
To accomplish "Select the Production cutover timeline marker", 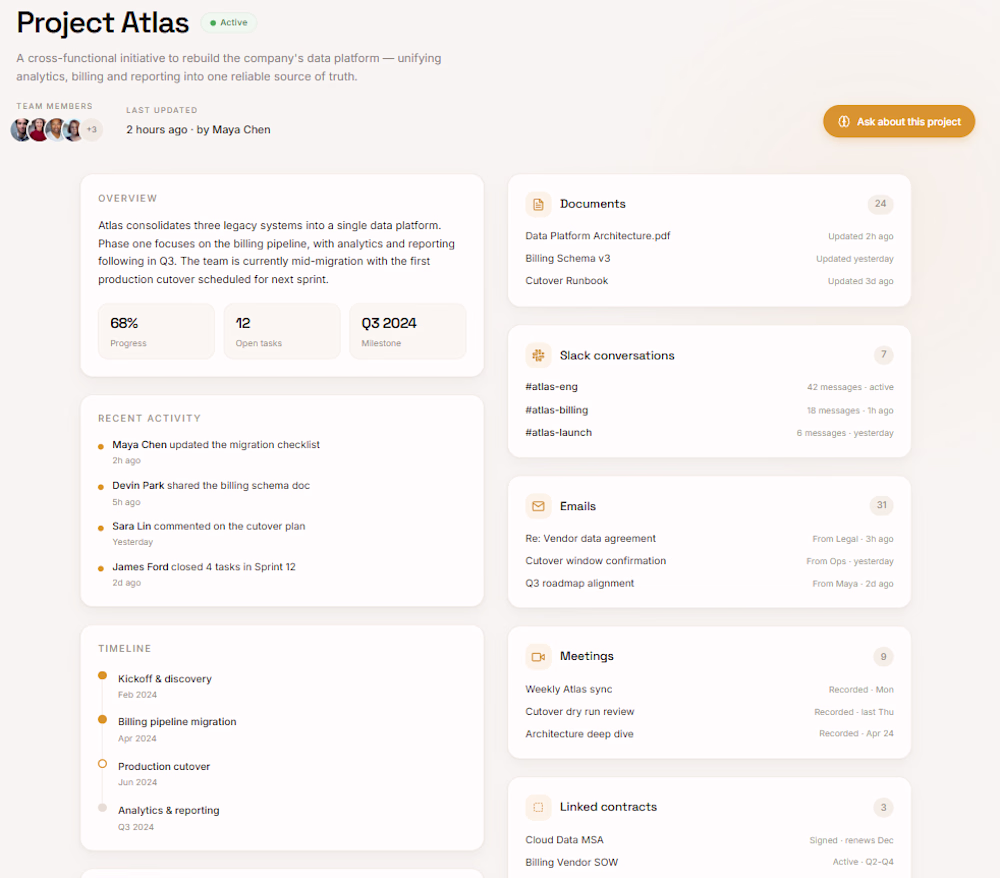I will coord(102,764).
